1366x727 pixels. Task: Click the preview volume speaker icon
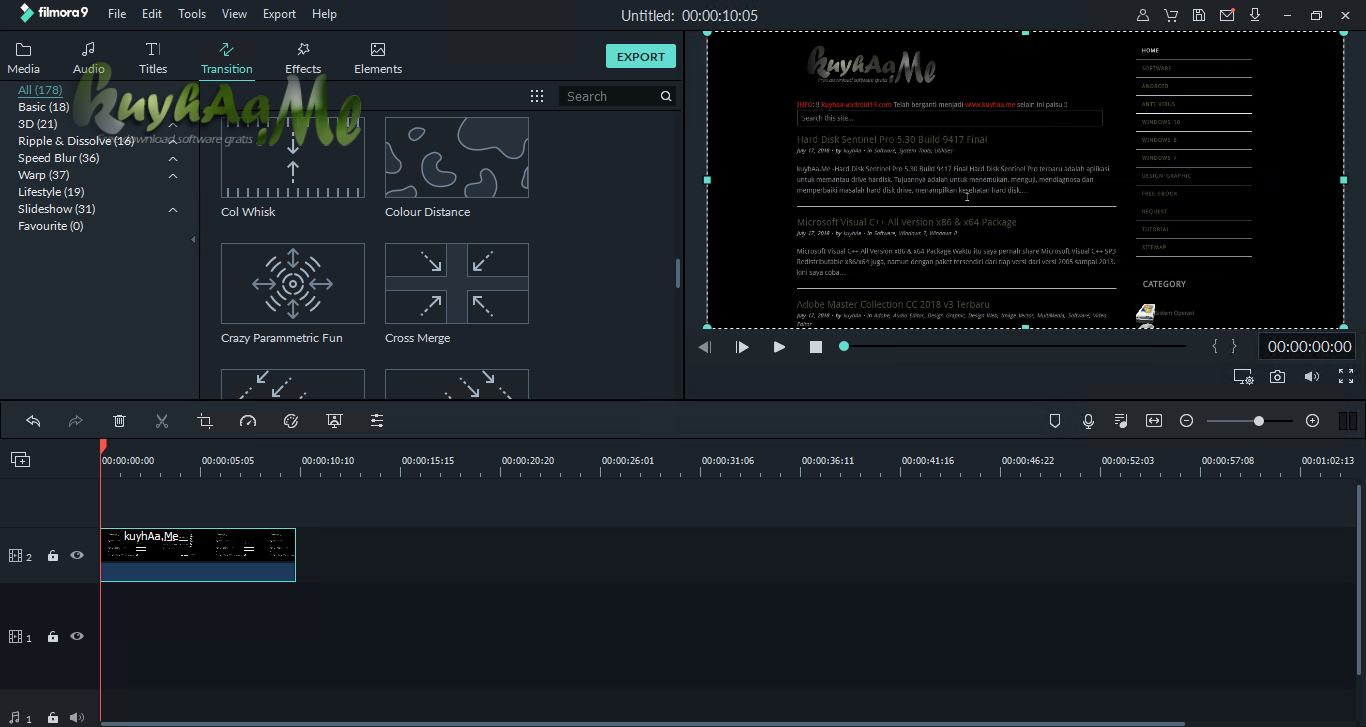coord(1312,376)
